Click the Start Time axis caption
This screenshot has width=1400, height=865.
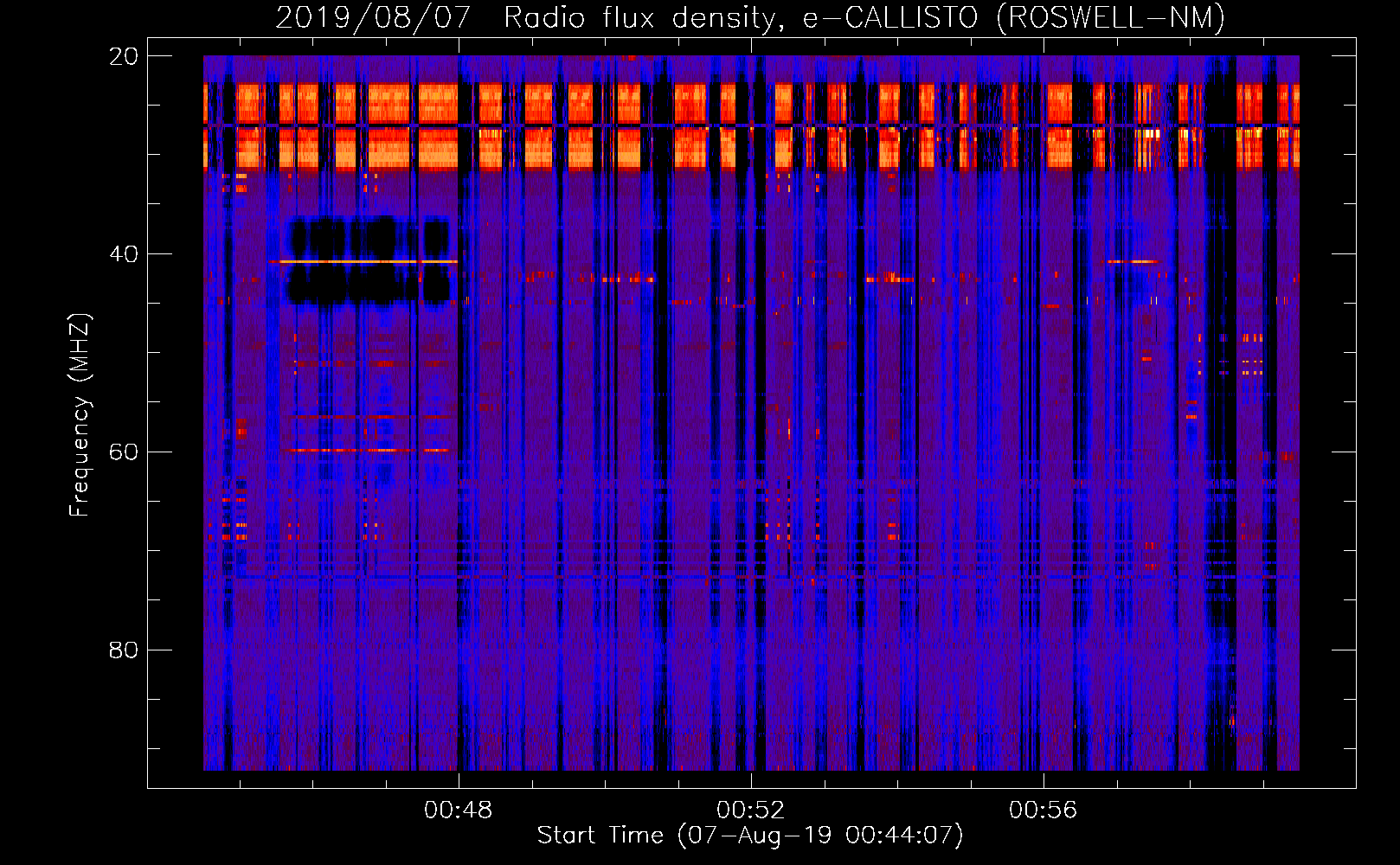click(x=750, y=836)
